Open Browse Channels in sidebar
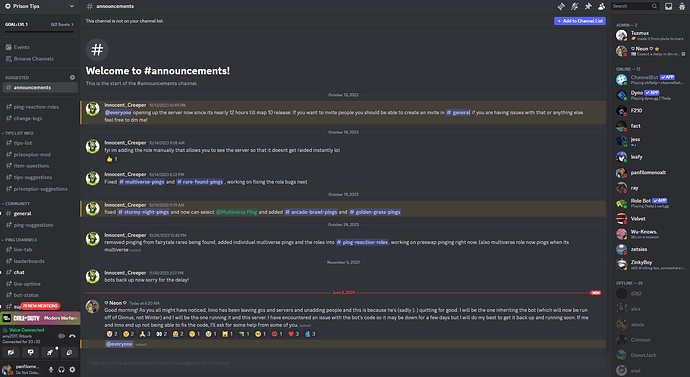The height and width of the screenshot is (377, 690). 33,59
